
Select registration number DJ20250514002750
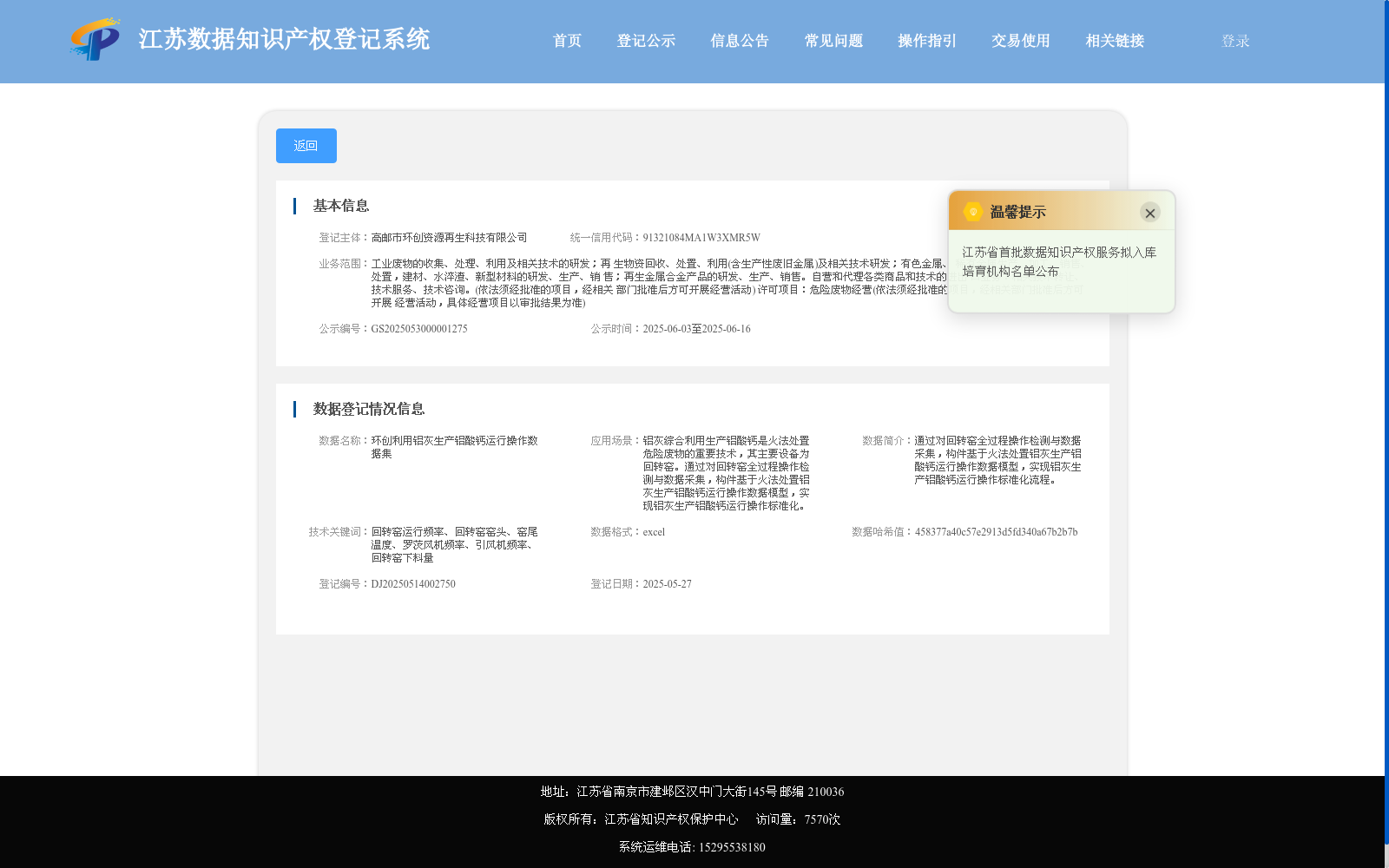click(413, 584)
